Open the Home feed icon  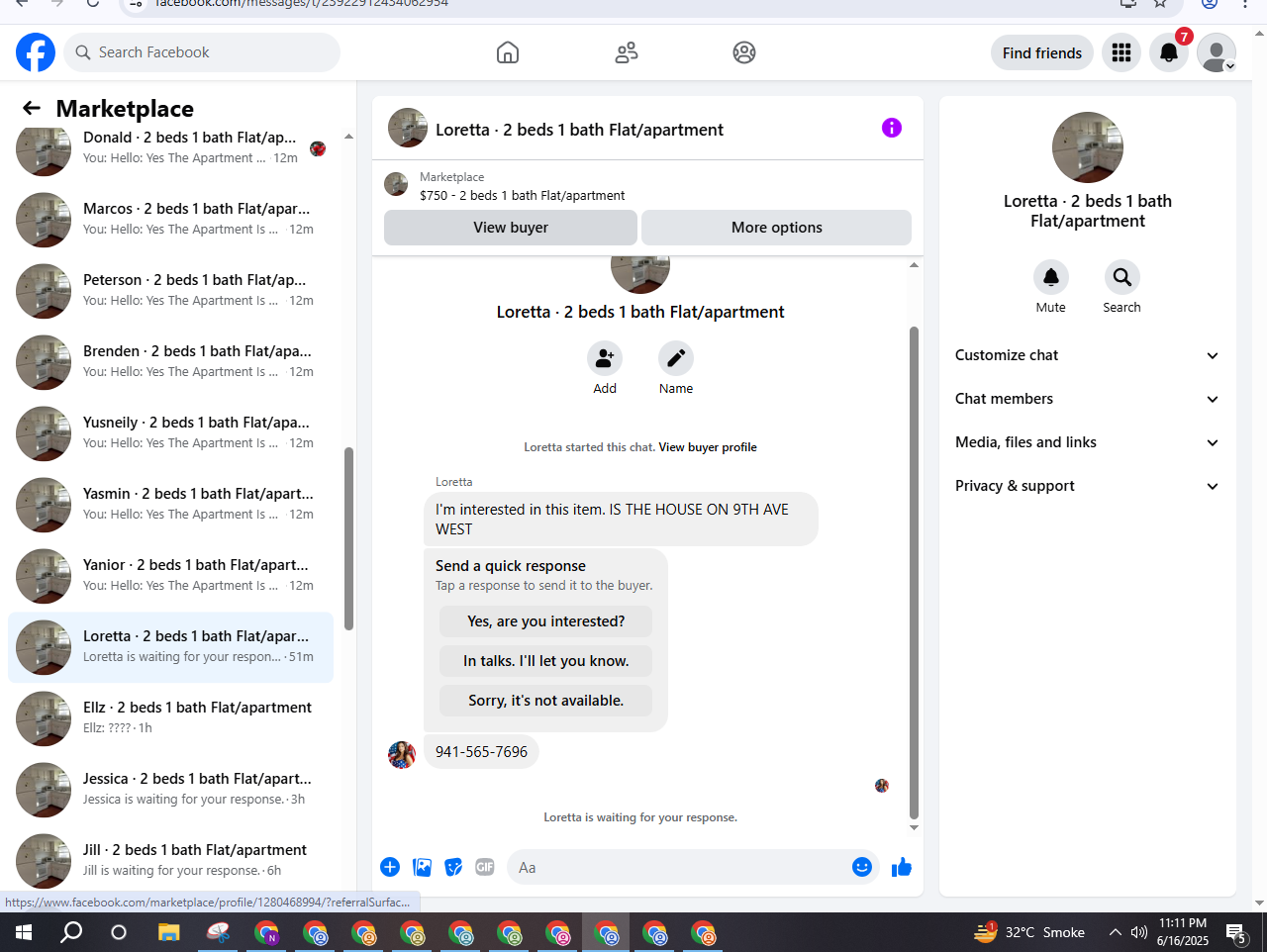tap(508, 52)
